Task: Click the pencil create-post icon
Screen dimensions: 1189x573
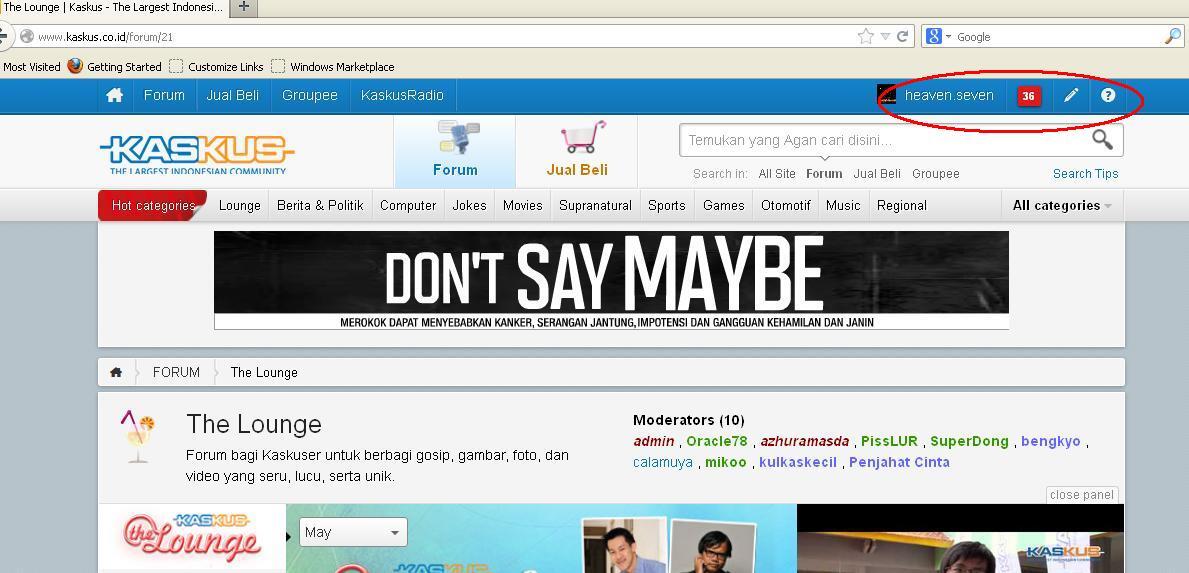Action: click(1071, 96)
